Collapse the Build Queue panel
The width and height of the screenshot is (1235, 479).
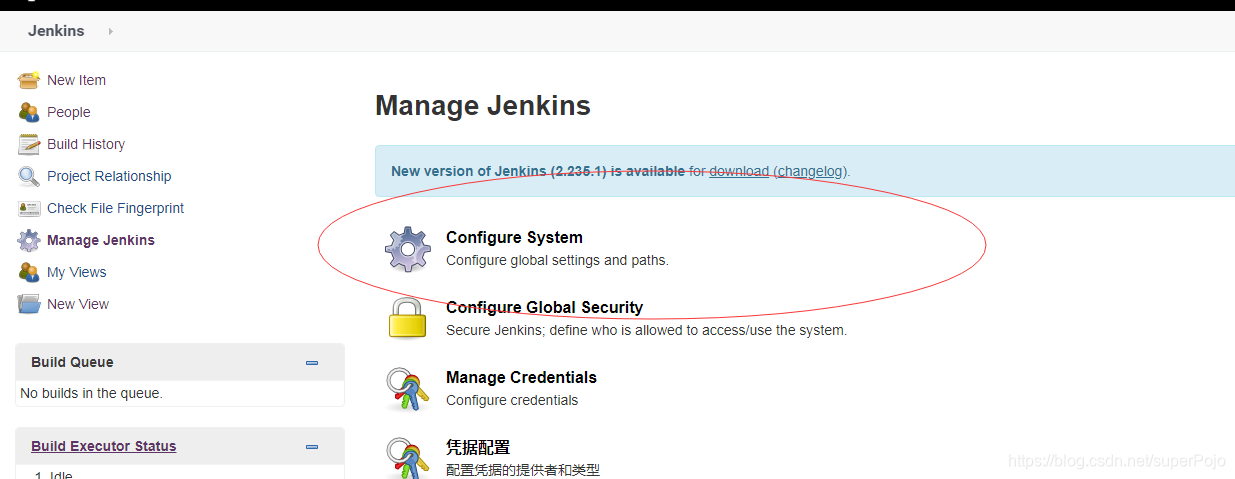pos(312,363)
